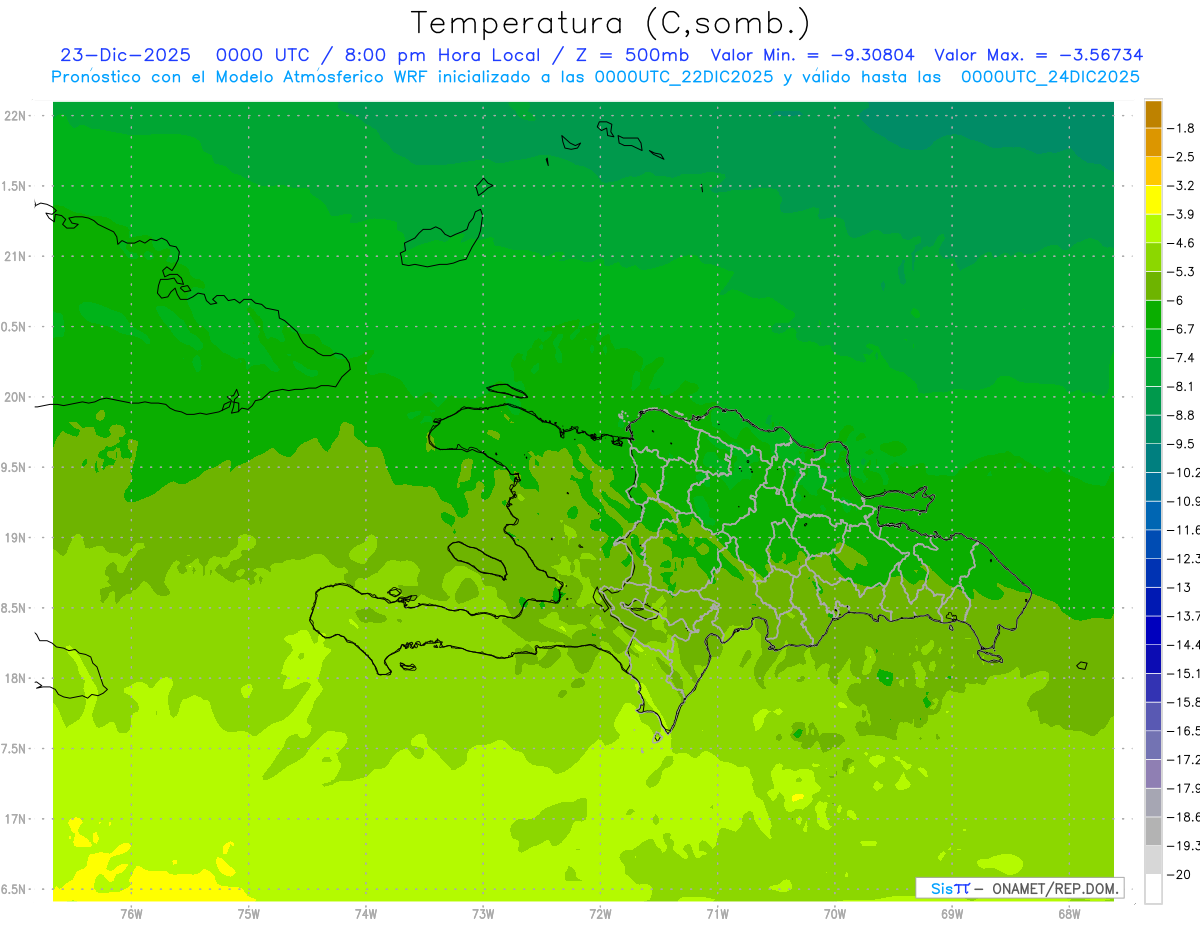Click the '72W' longitude label
This screenshot has height=927, width=1200.
coord(600,913)
